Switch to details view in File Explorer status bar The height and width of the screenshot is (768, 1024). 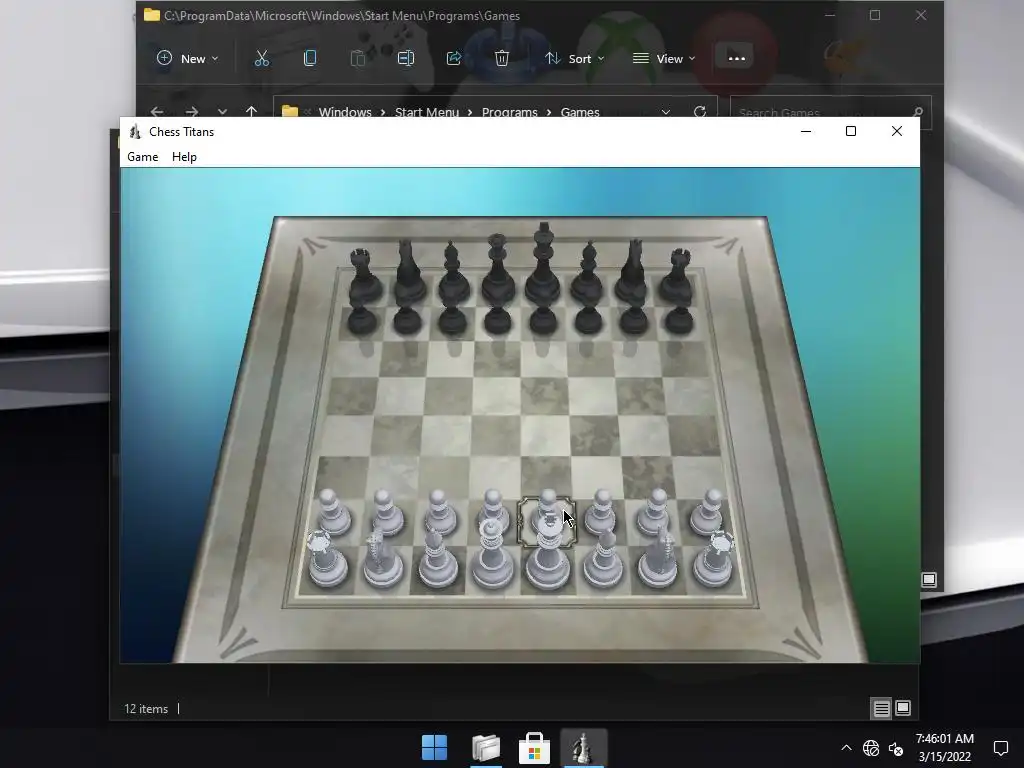point(881,709)
